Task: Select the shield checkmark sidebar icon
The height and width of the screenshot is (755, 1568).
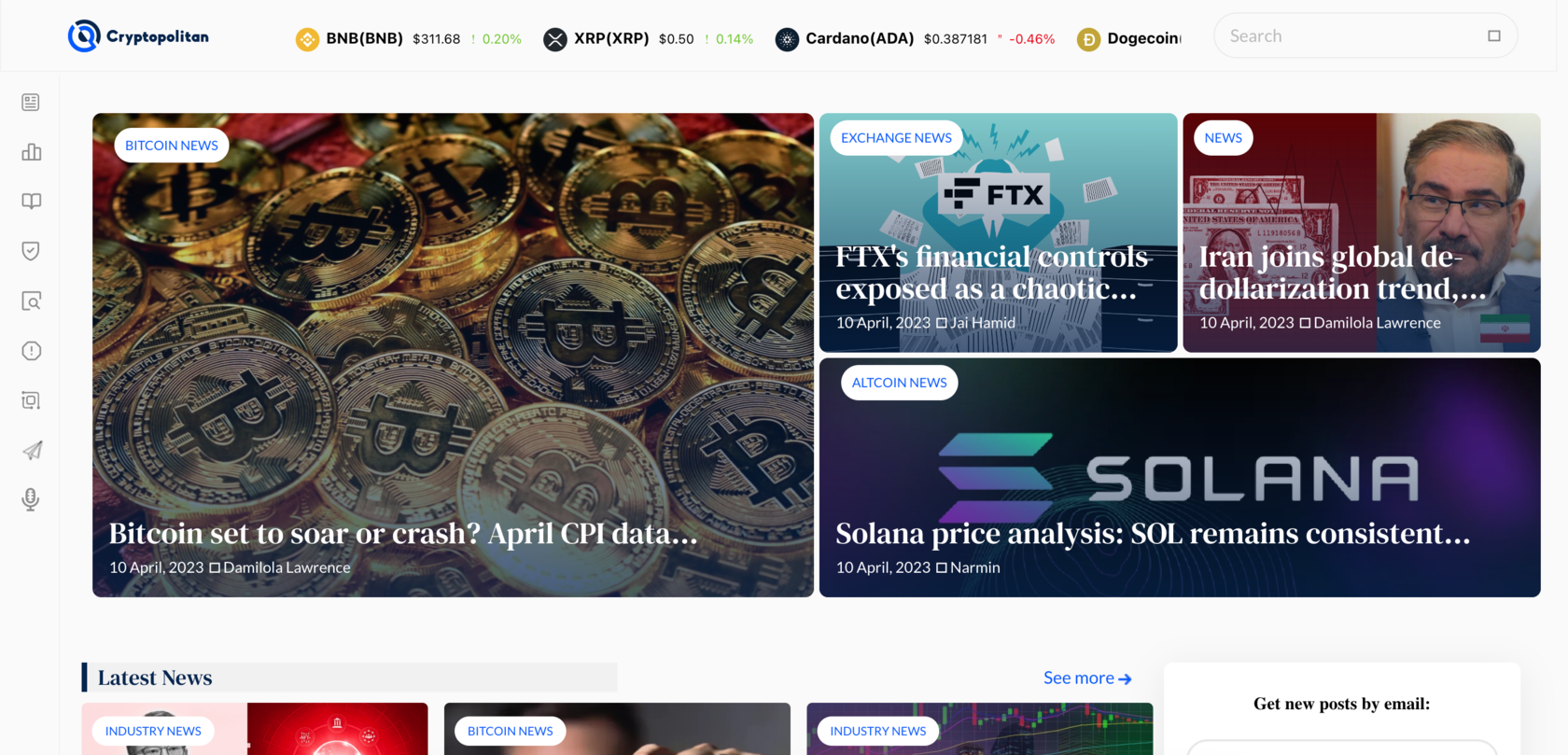Action: tap(31, 251)
